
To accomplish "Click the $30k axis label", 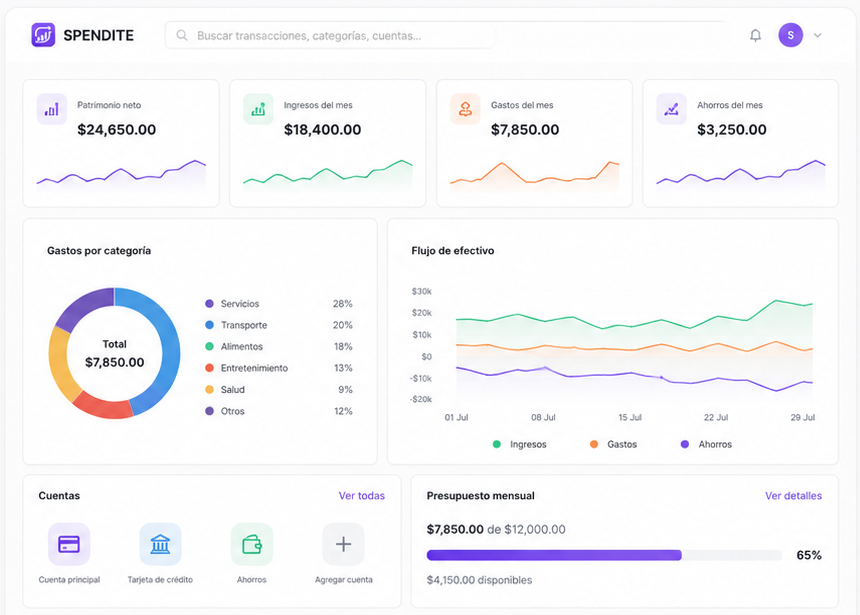I will coord(422,291).
